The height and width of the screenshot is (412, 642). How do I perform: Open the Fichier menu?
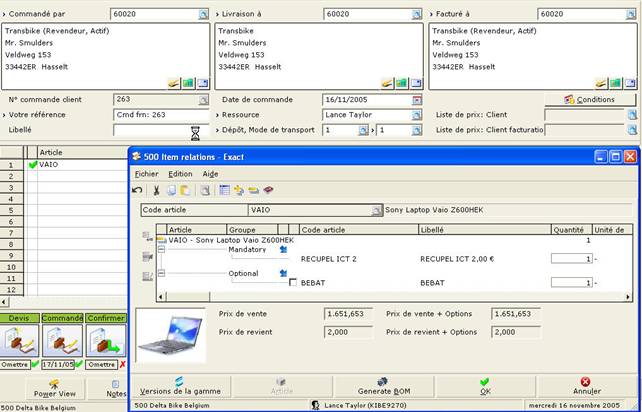tap(146, 174)
